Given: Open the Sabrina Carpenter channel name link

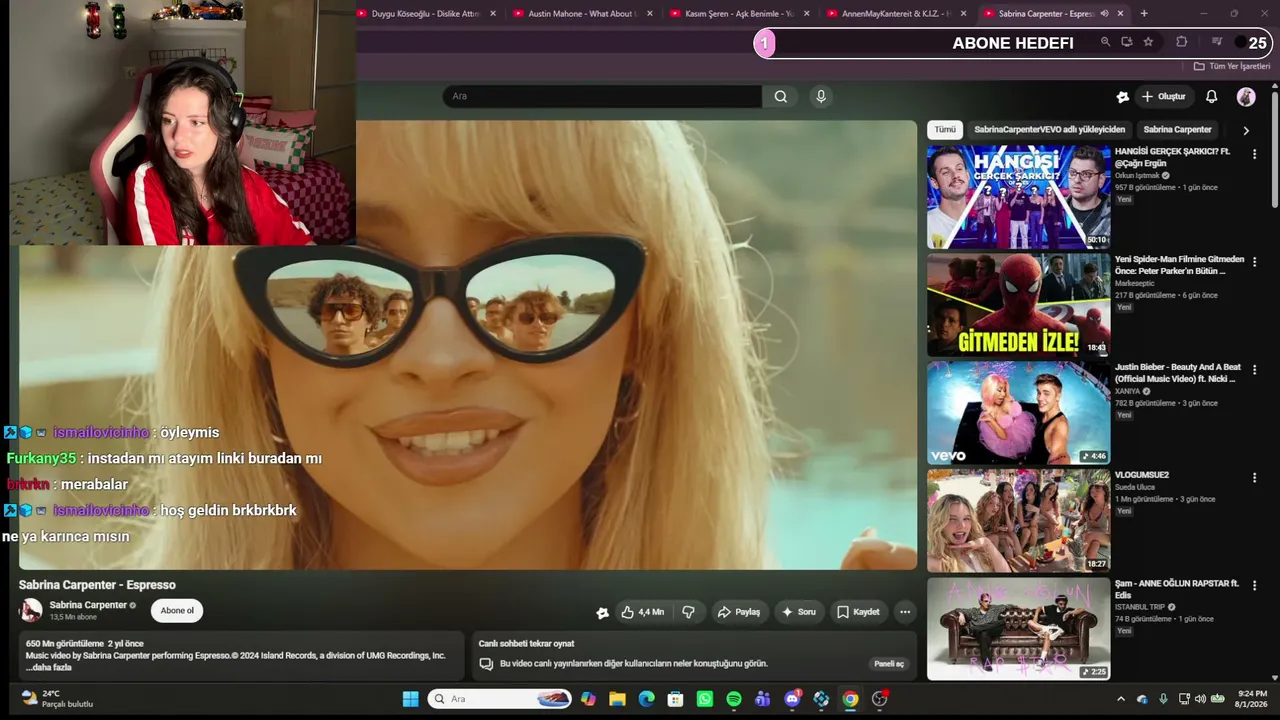Looking at the screenshot, I should point(88,605).
